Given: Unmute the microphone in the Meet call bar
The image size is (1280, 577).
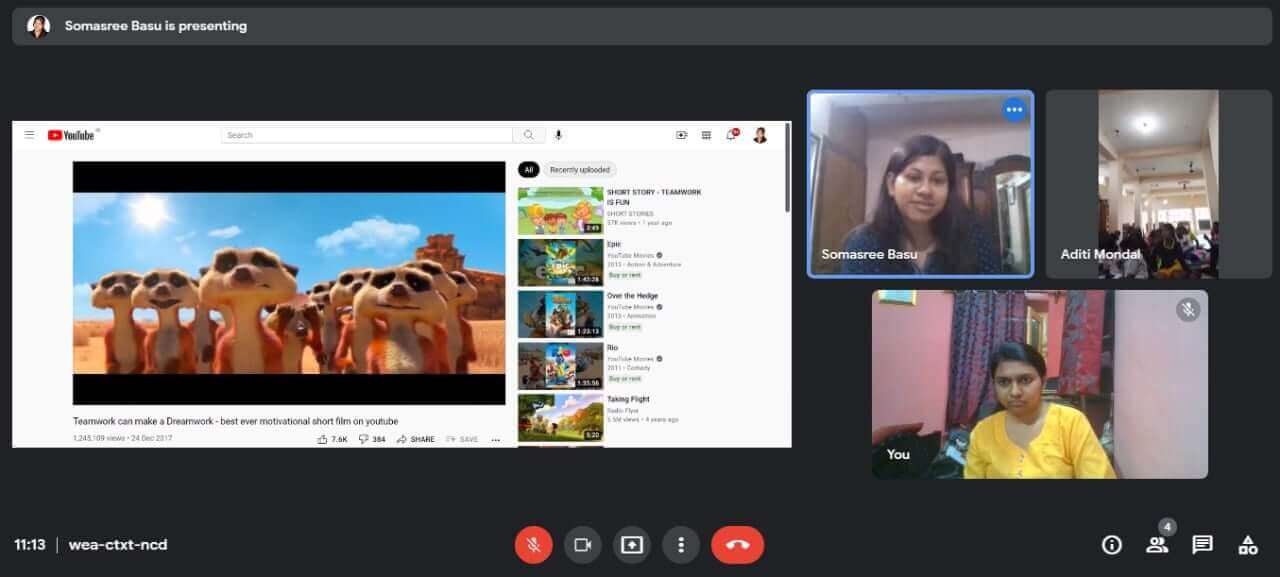Looking at the screenshot, I should [533, 545].
